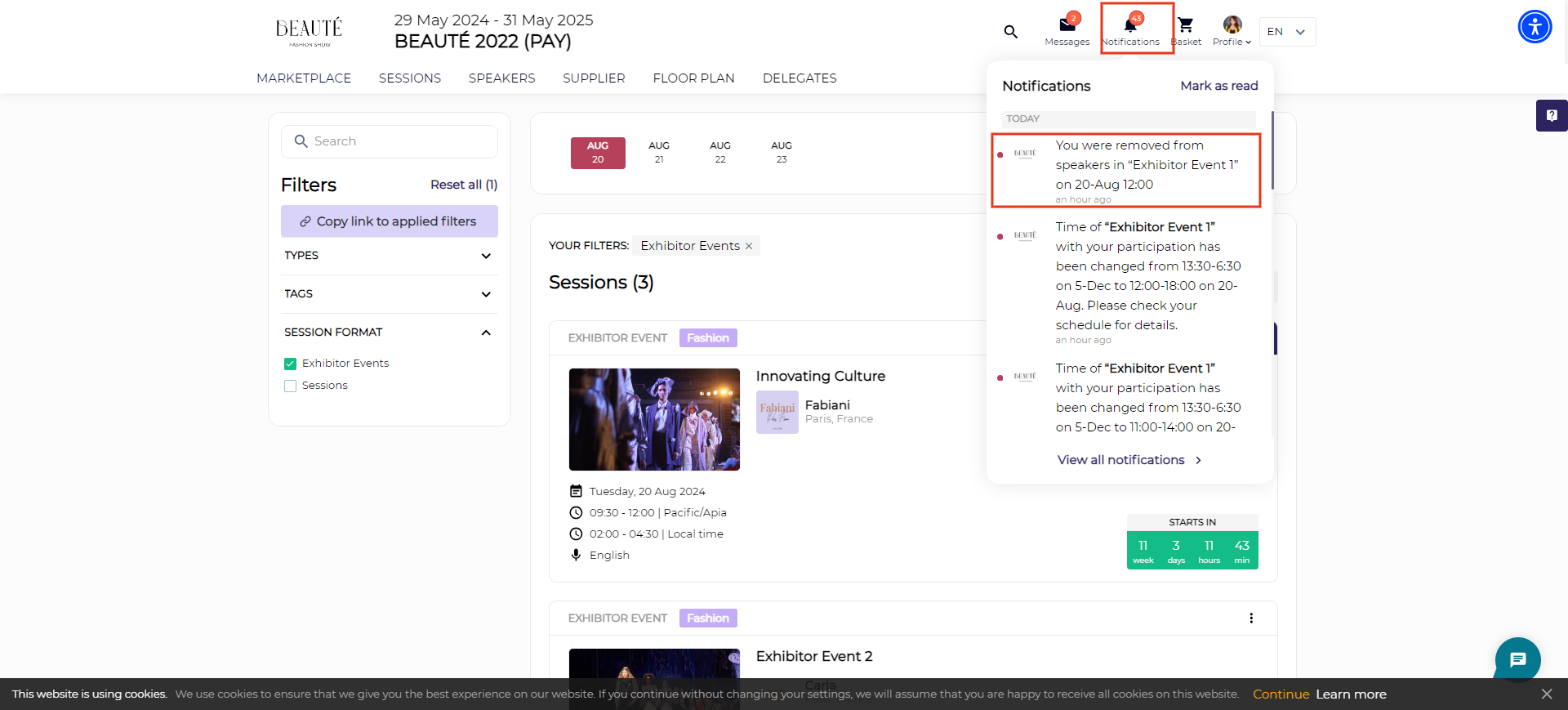Click Mark as read in notifications
This screenshot has width=1568, height=710.
pos(1219,86)
